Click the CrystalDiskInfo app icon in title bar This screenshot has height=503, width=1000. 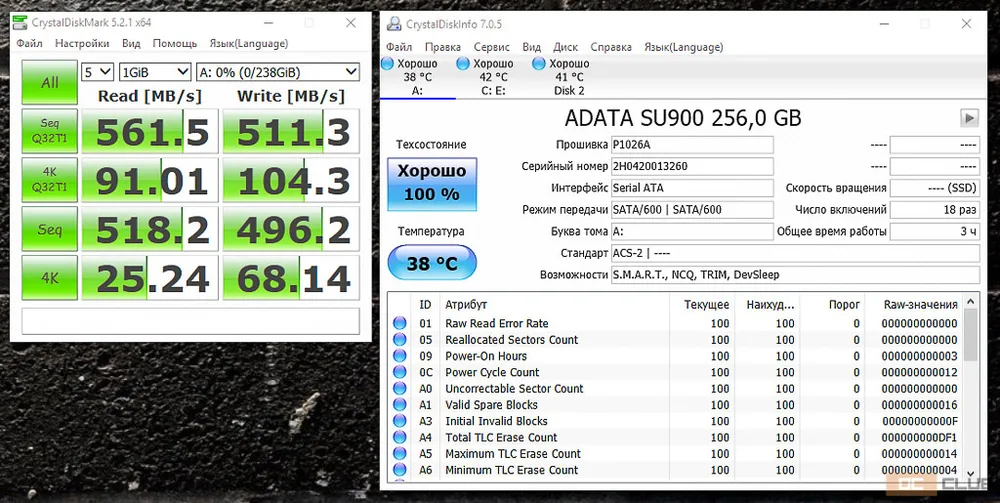click(391, 24)
